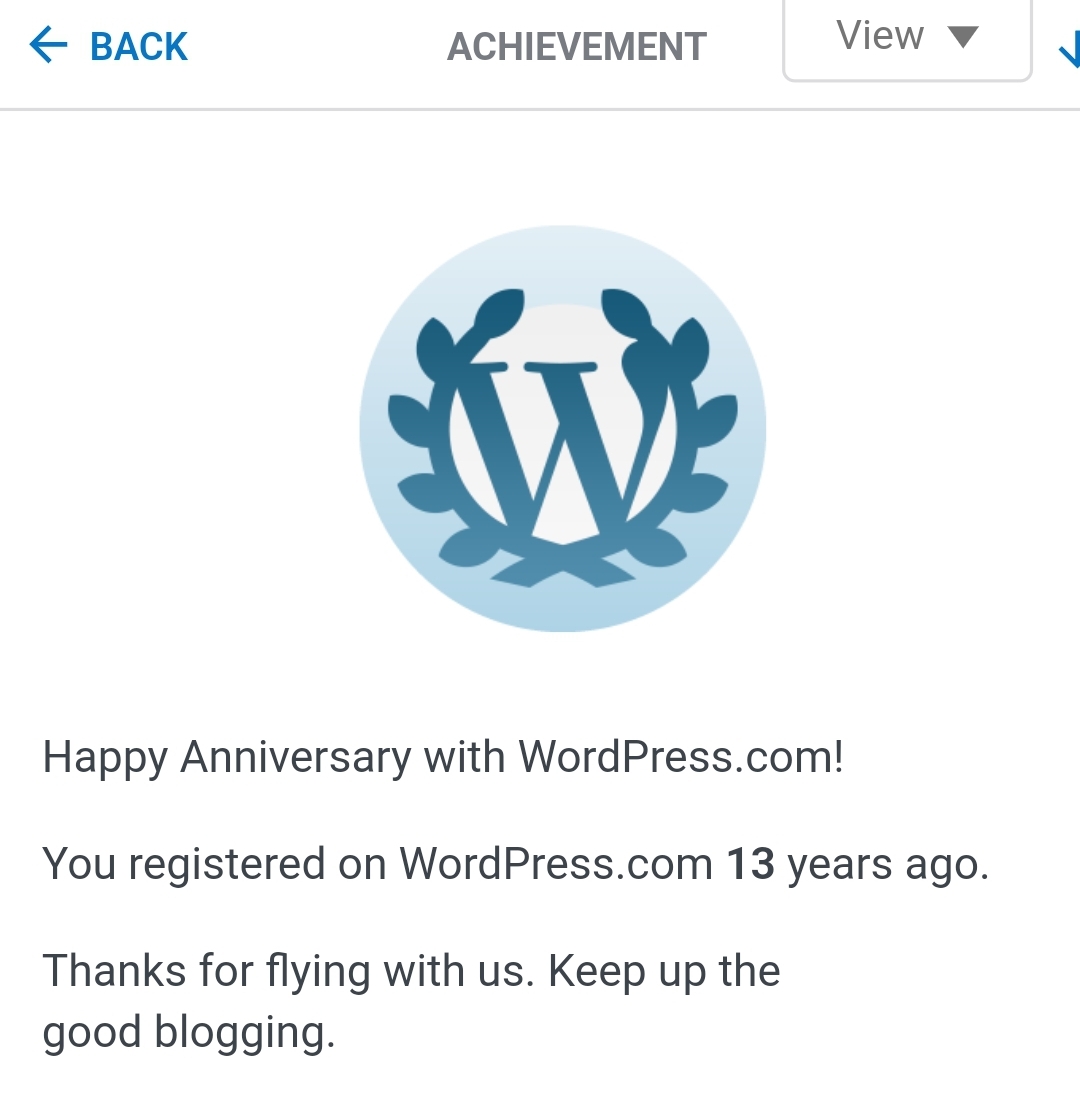Screen dimensions: 1080x1096
Task: Click the years ago text
Action: [x=888, y=864]
